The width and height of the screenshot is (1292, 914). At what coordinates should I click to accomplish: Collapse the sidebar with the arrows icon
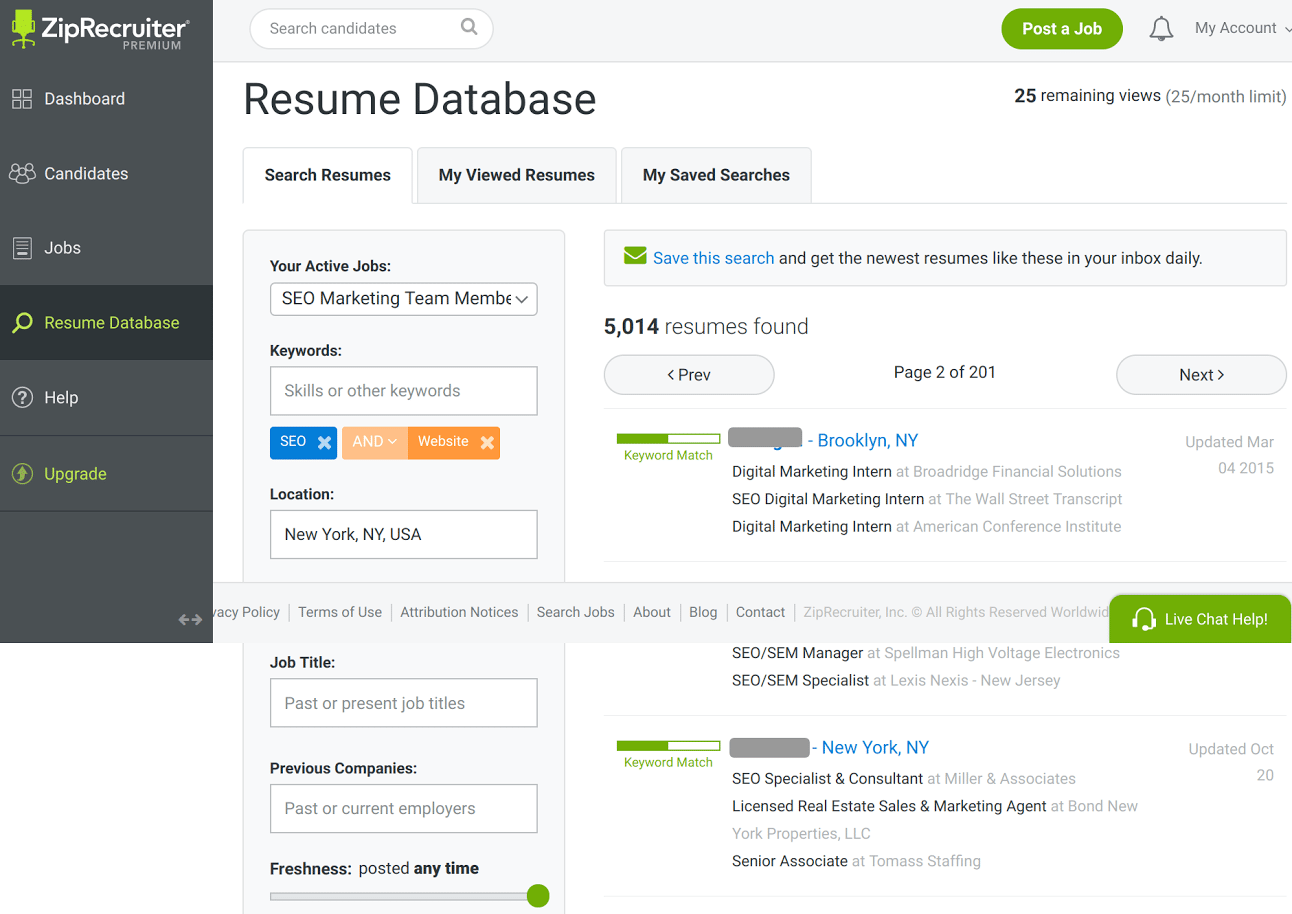tap(190, 620)
